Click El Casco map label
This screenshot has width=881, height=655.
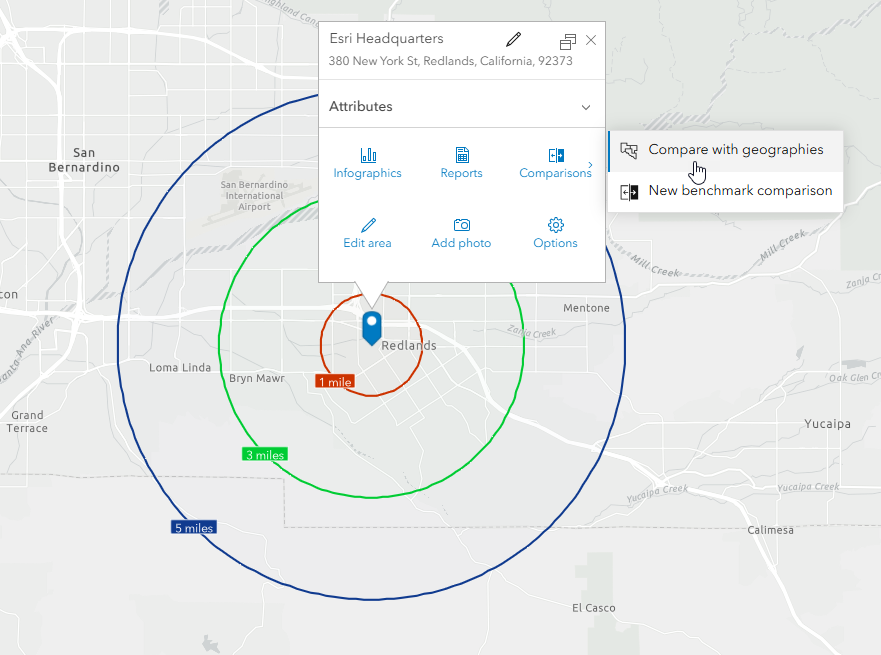pyautogui.click(x=593, y=608)
